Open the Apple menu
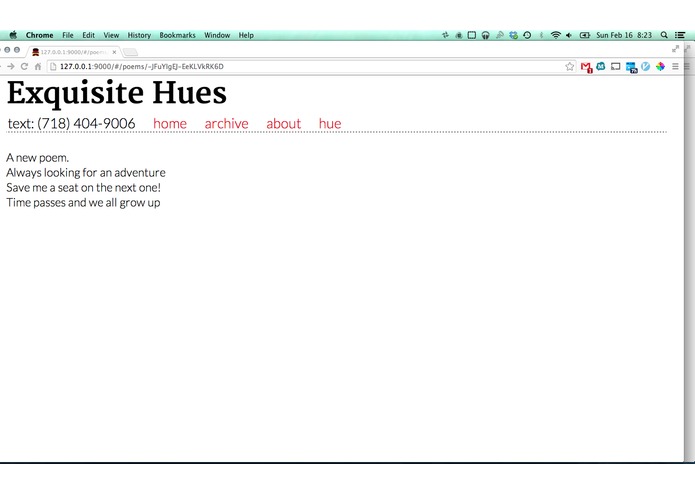Screen dimensions: 695x494 pyautogui.click(x=13, y=35)
